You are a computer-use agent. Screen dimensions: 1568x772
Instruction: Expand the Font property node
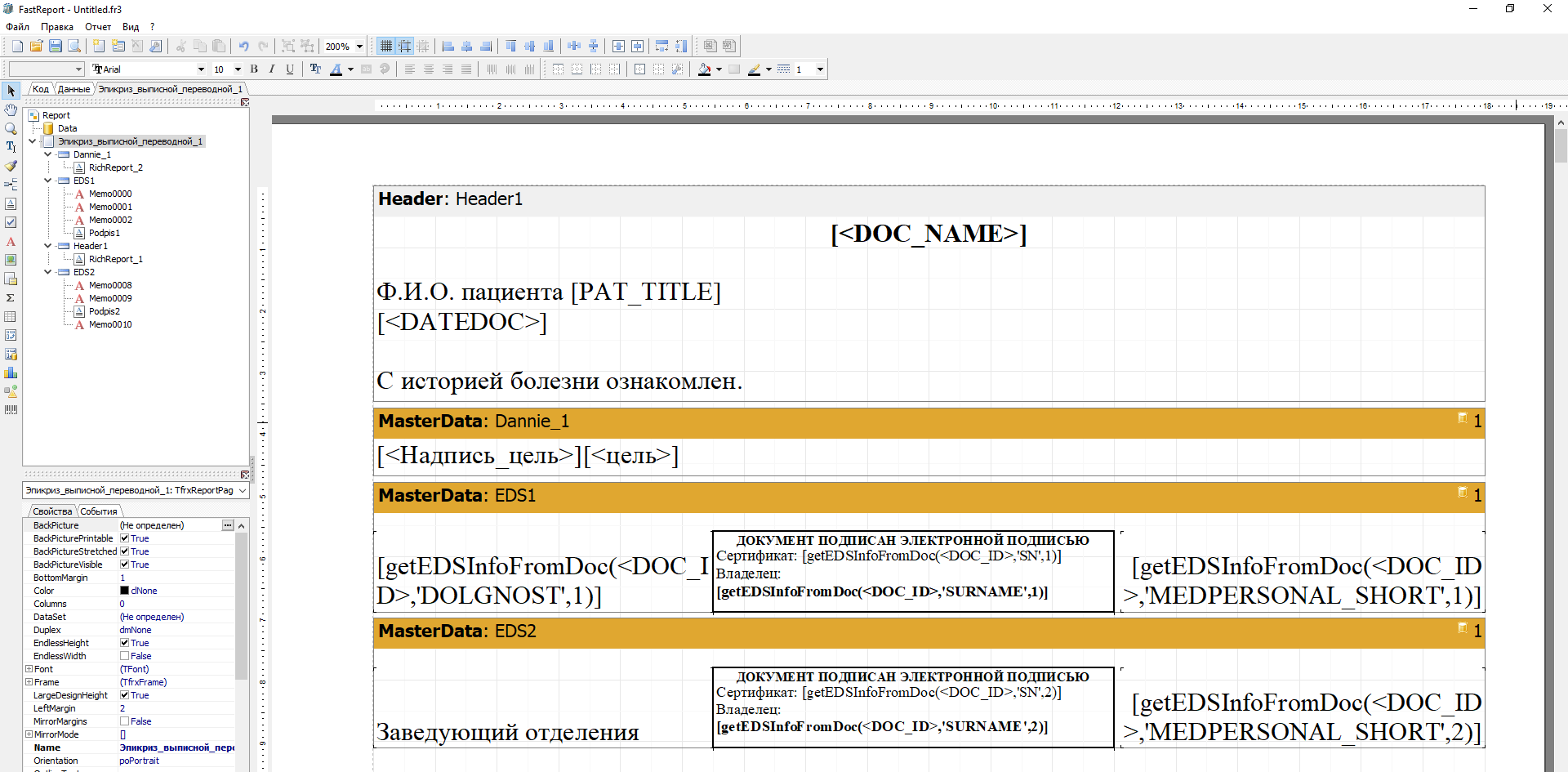pos(29,669)
